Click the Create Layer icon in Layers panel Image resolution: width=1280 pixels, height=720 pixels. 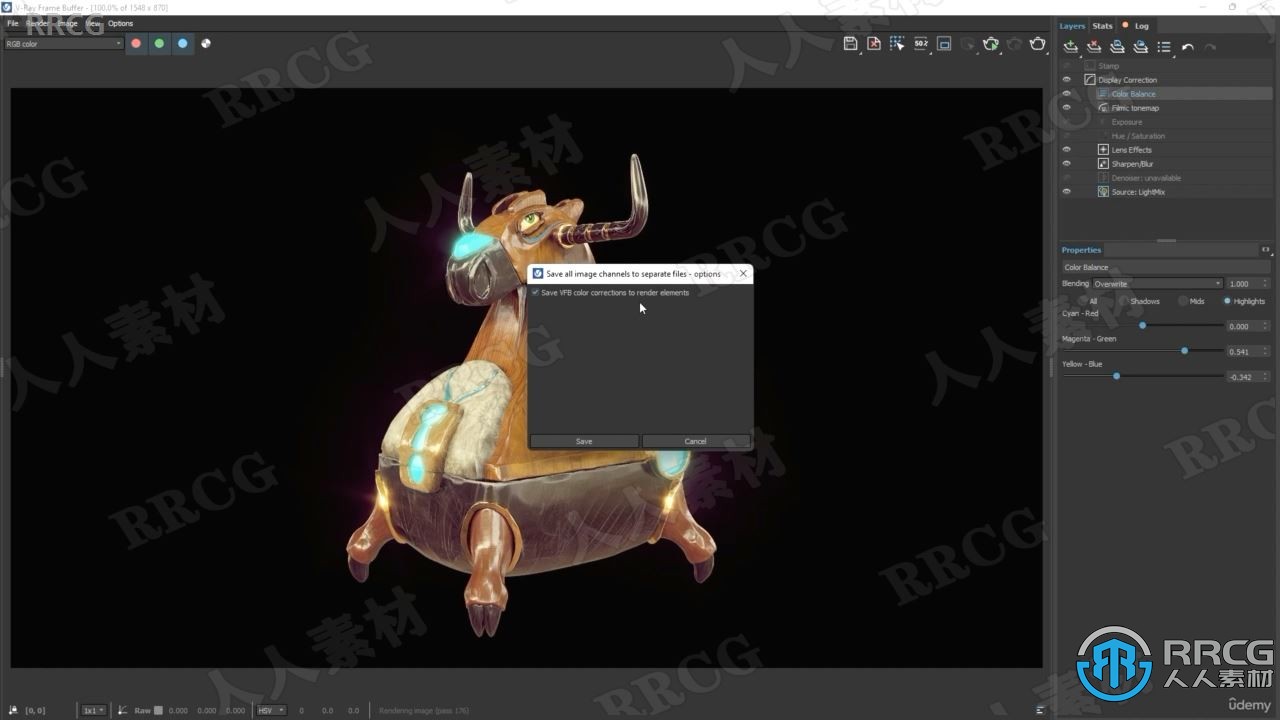pos(1071,47)
